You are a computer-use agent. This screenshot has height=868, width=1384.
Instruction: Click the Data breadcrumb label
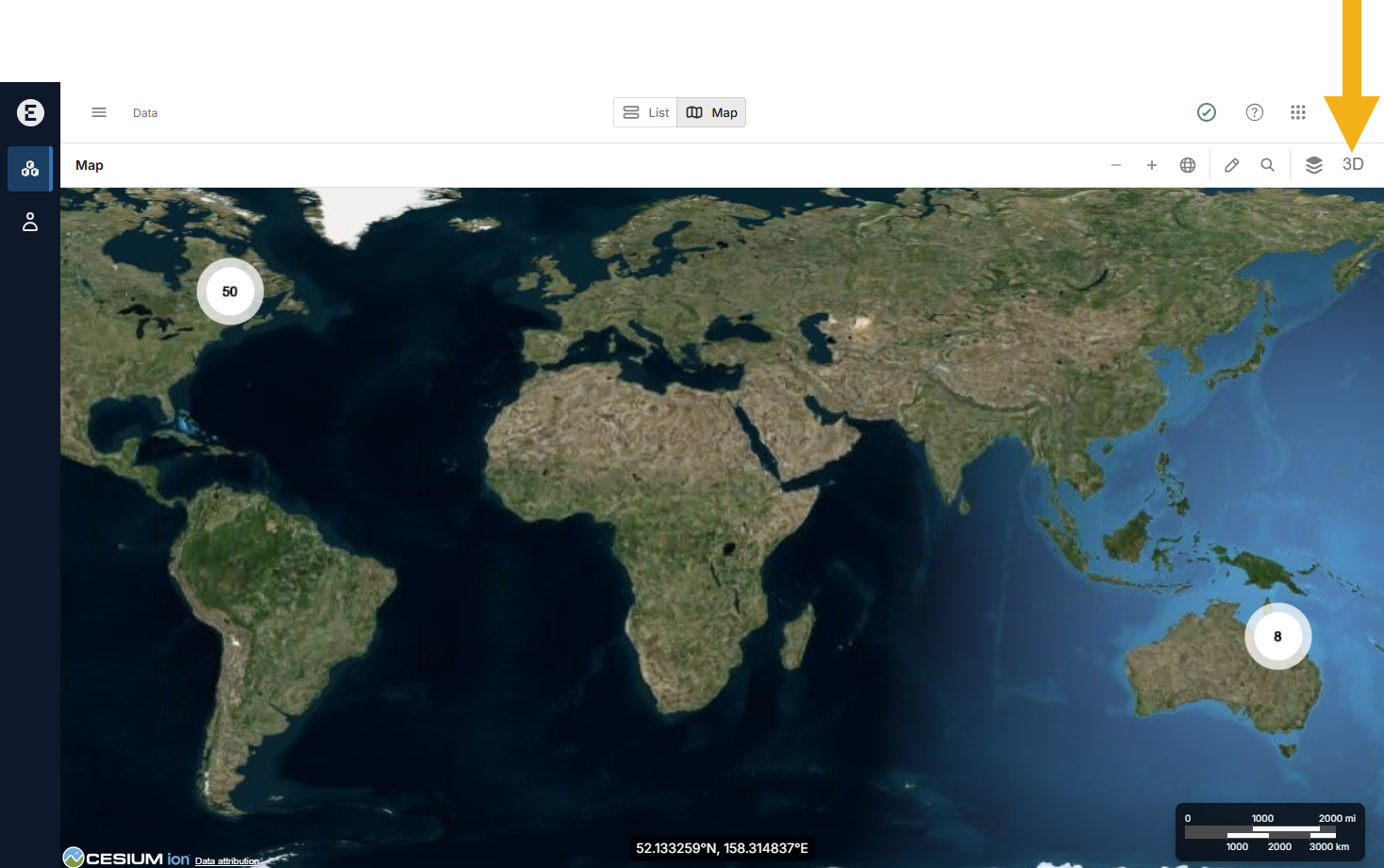click(145, 113)
